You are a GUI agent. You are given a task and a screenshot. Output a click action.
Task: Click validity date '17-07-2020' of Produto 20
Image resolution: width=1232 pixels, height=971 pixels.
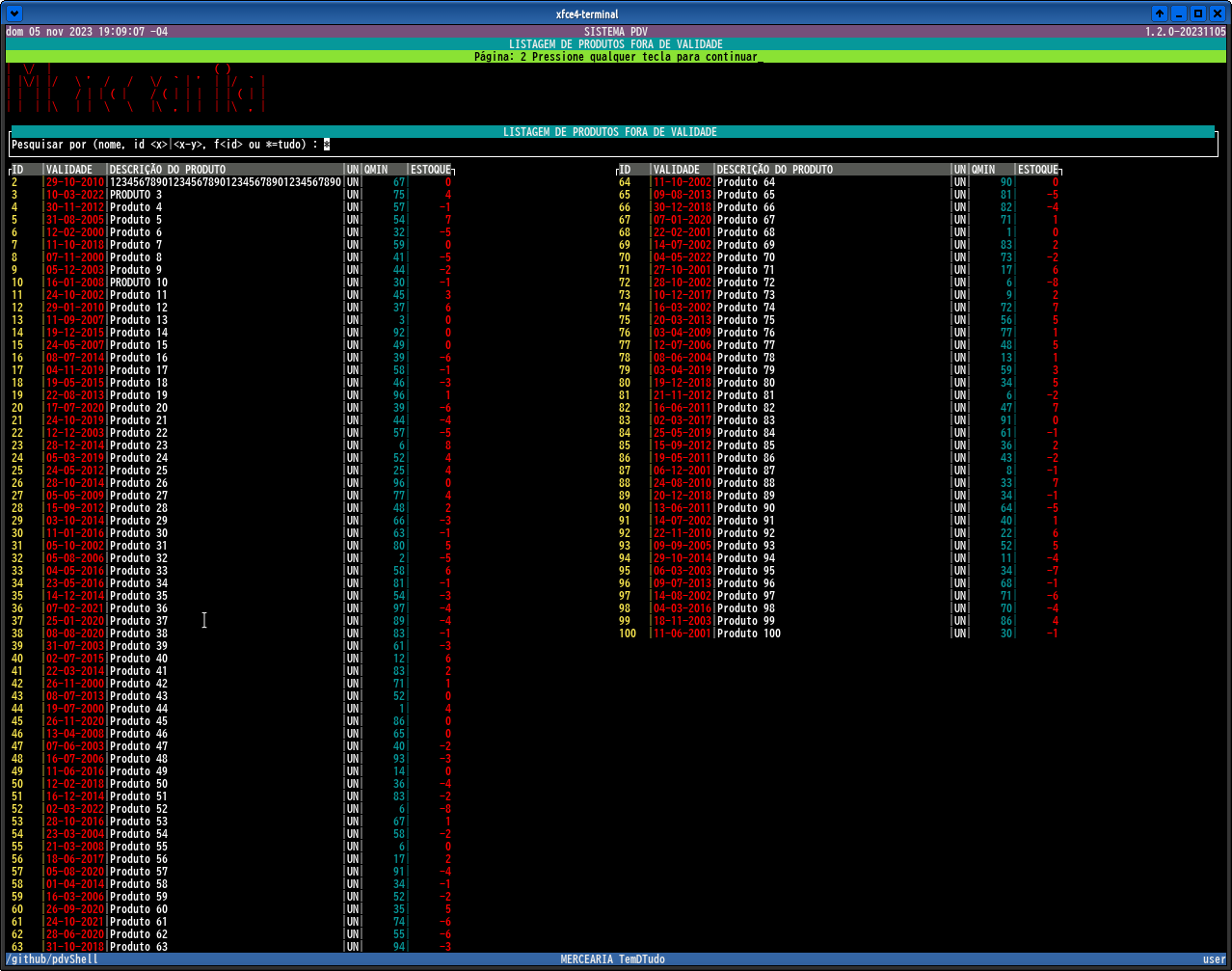tap(75, 408)
